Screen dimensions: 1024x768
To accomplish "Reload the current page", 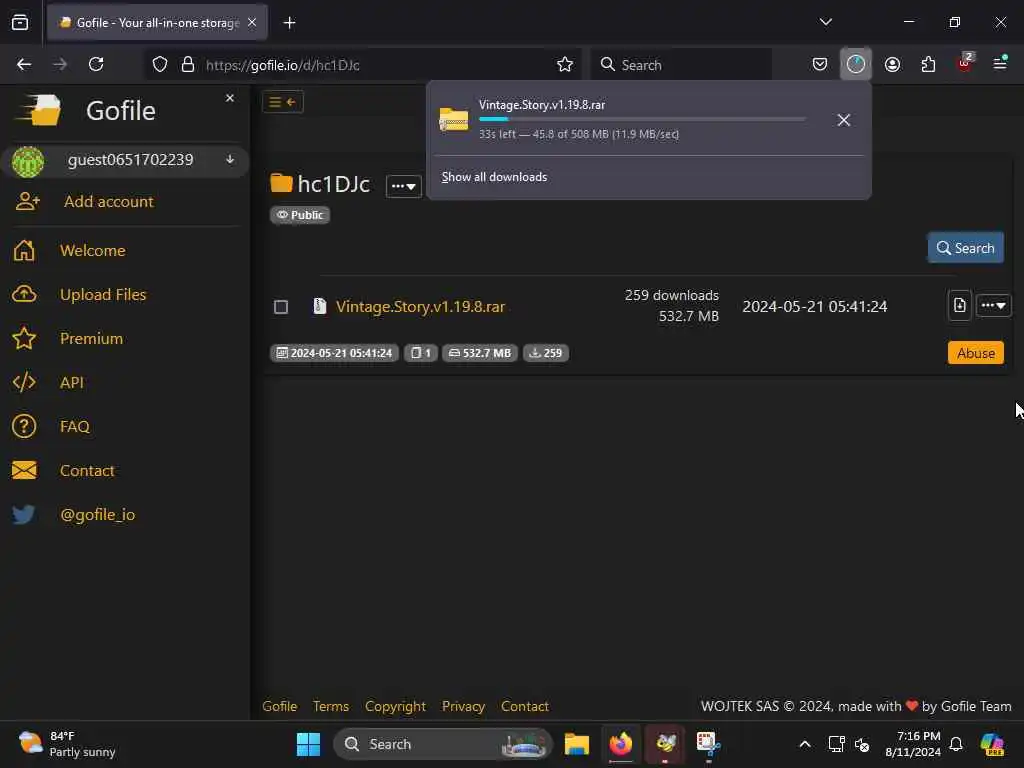I will point(96,64).
